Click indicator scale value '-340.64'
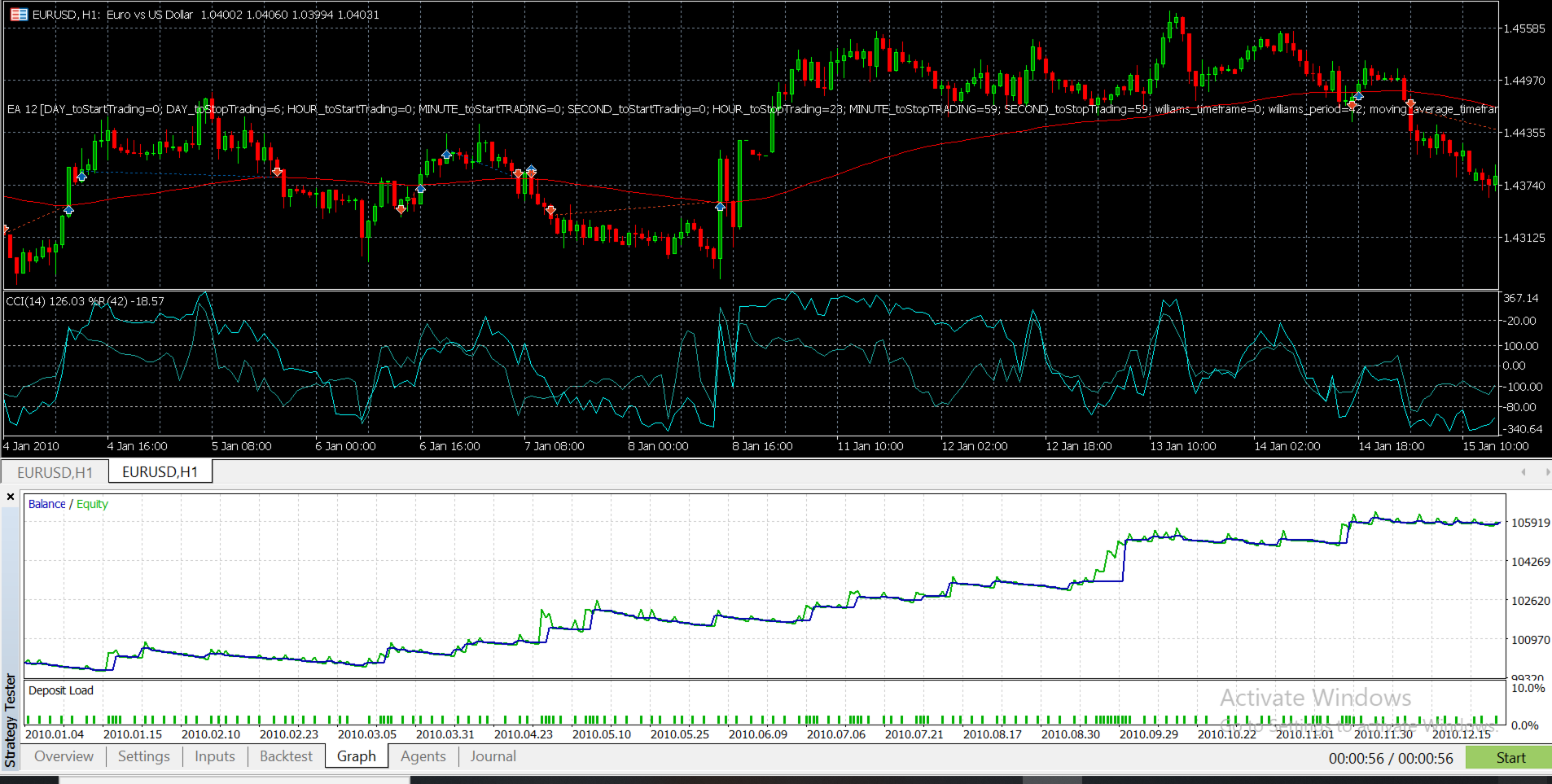Screen dimensions: 1552x784 click(1522, 429)
